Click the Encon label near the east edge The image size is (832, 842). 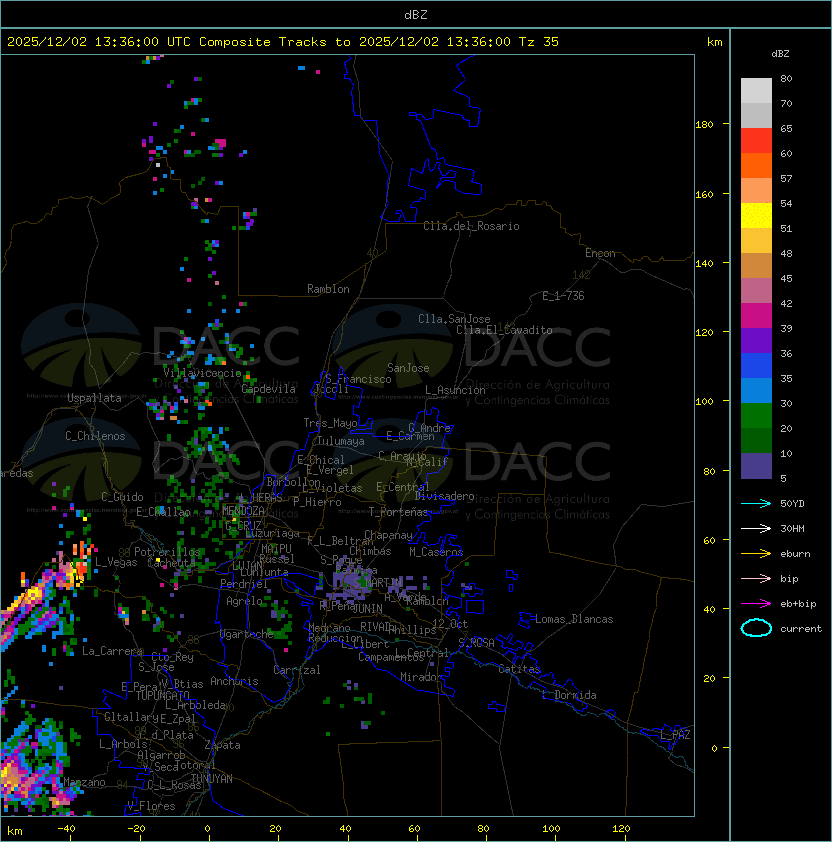[x=600, y=253]
